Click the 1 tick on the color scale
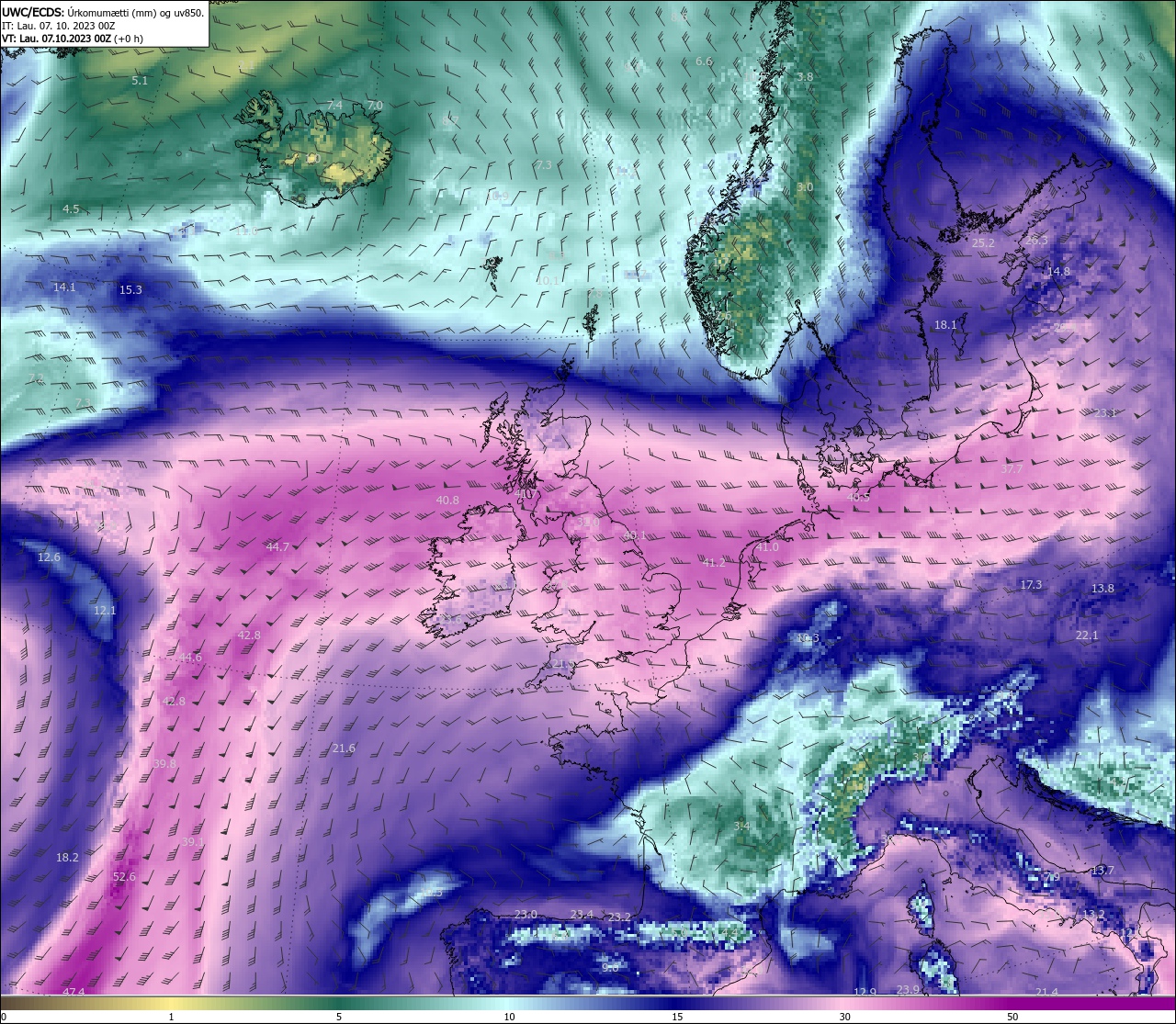Screen dimensions: 1176x1024 click(x=171, y=1017)
